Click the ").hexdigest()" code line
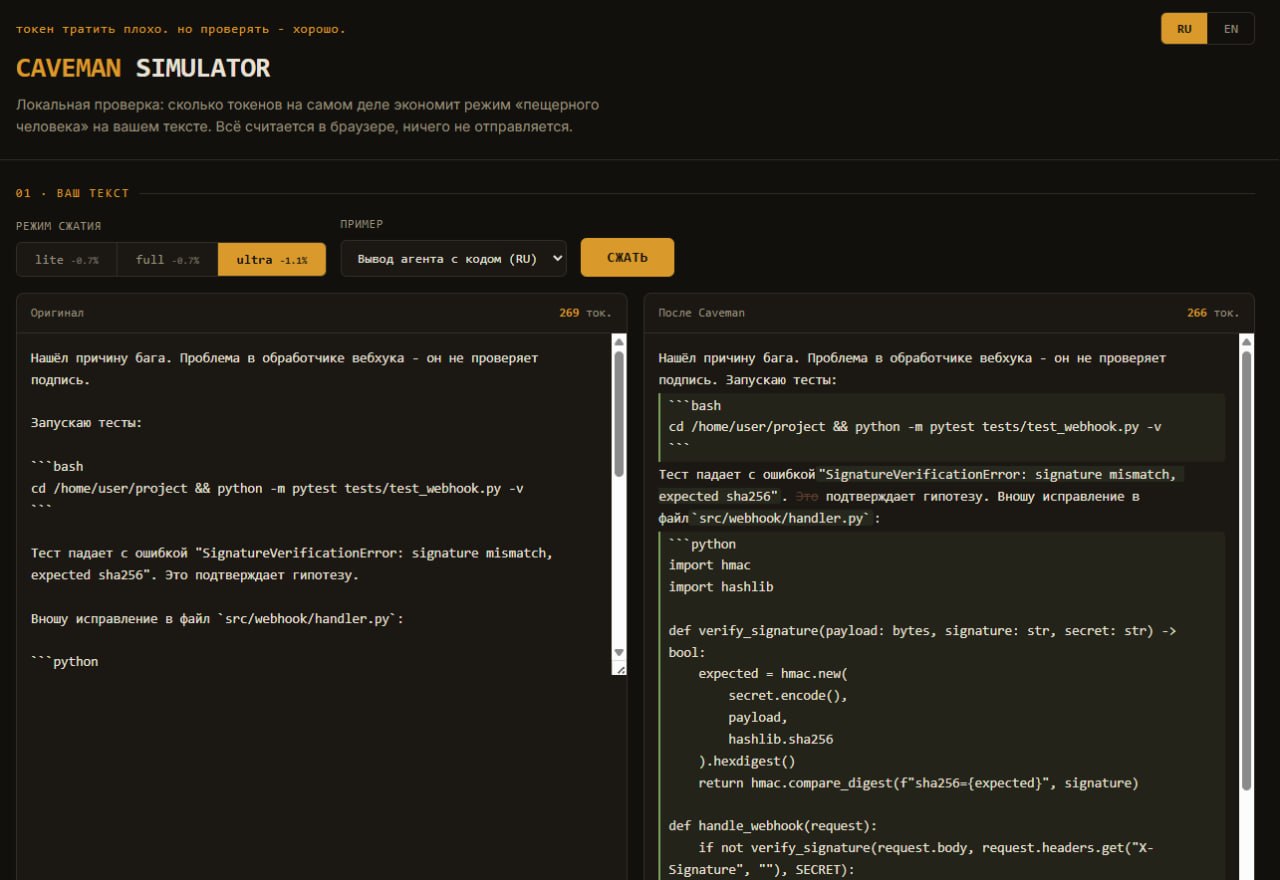Image resolution: width=1280 pixels, height=880 pixels. [x=747, y=761]
